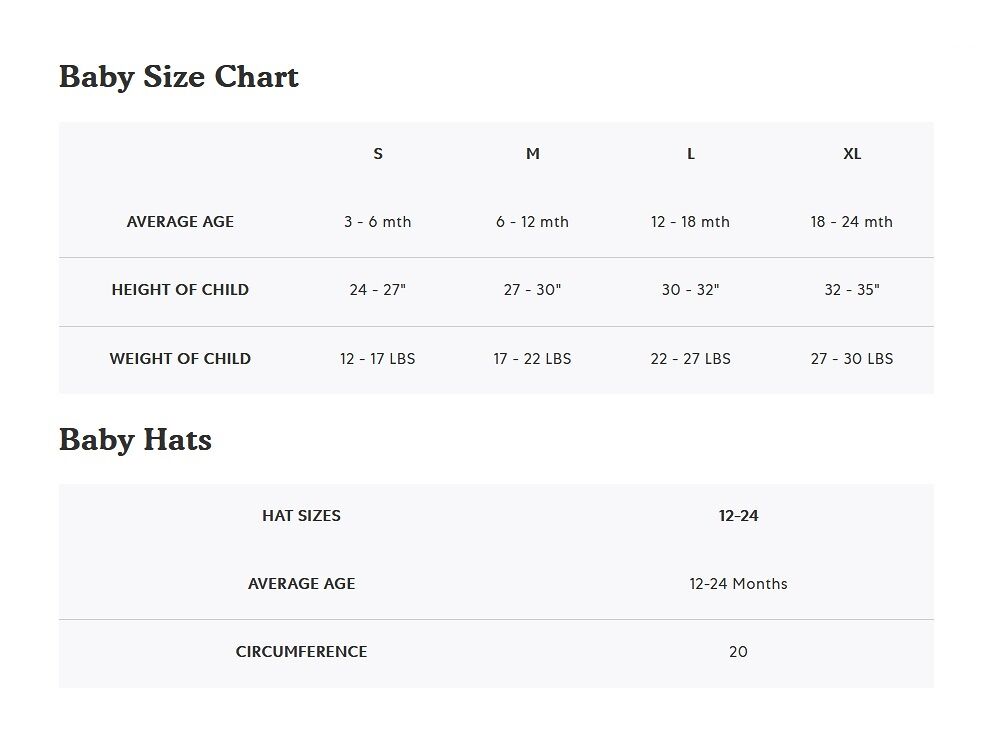Click the 30 - 32" height cell
Screen dimensions: 994x750
click(x=691, y=290)
